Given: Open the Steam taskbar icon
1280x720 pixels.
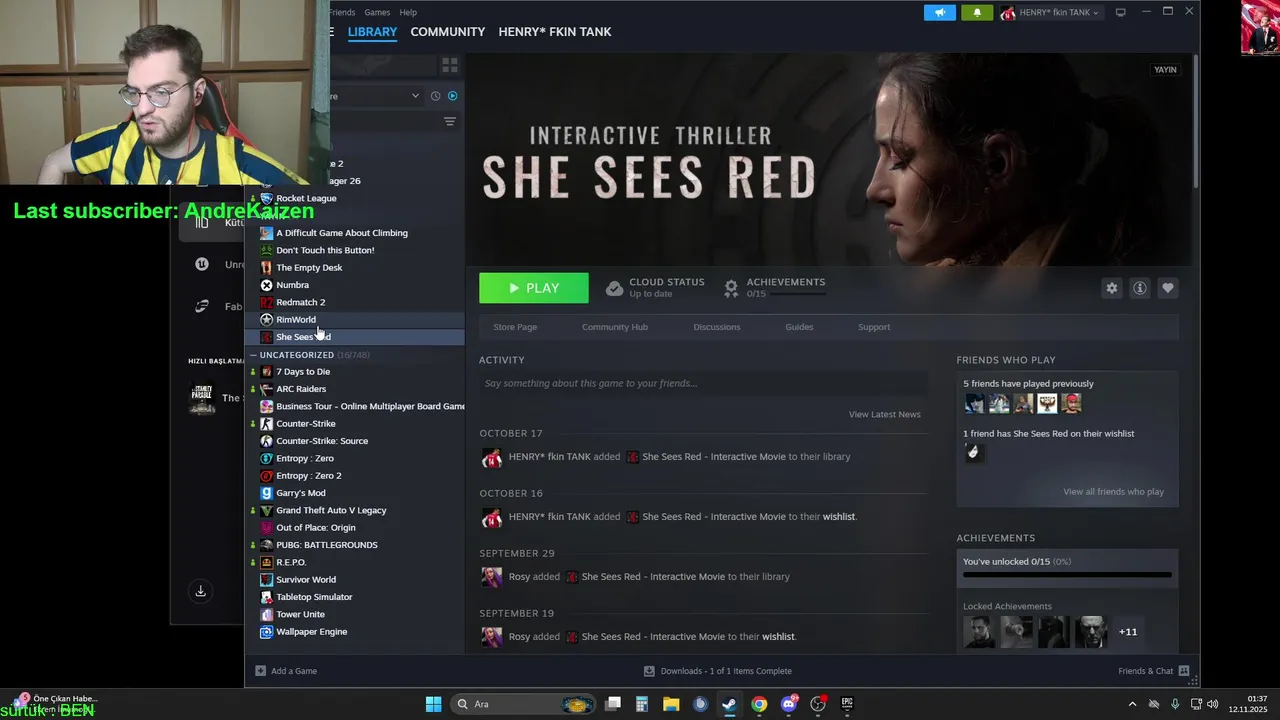Looking at the screenshot, I should click(x=729, y=704).
